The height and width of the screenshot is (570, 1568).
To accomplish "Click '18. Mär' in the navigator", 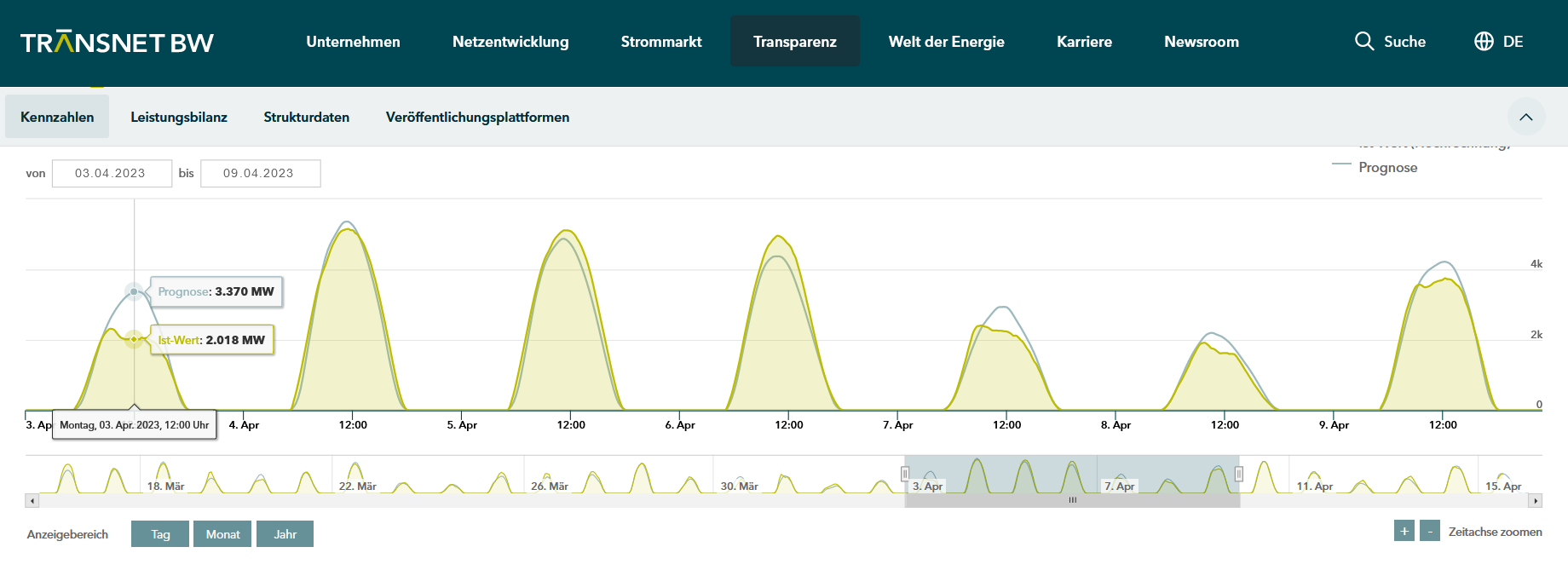I will point(165,486).
